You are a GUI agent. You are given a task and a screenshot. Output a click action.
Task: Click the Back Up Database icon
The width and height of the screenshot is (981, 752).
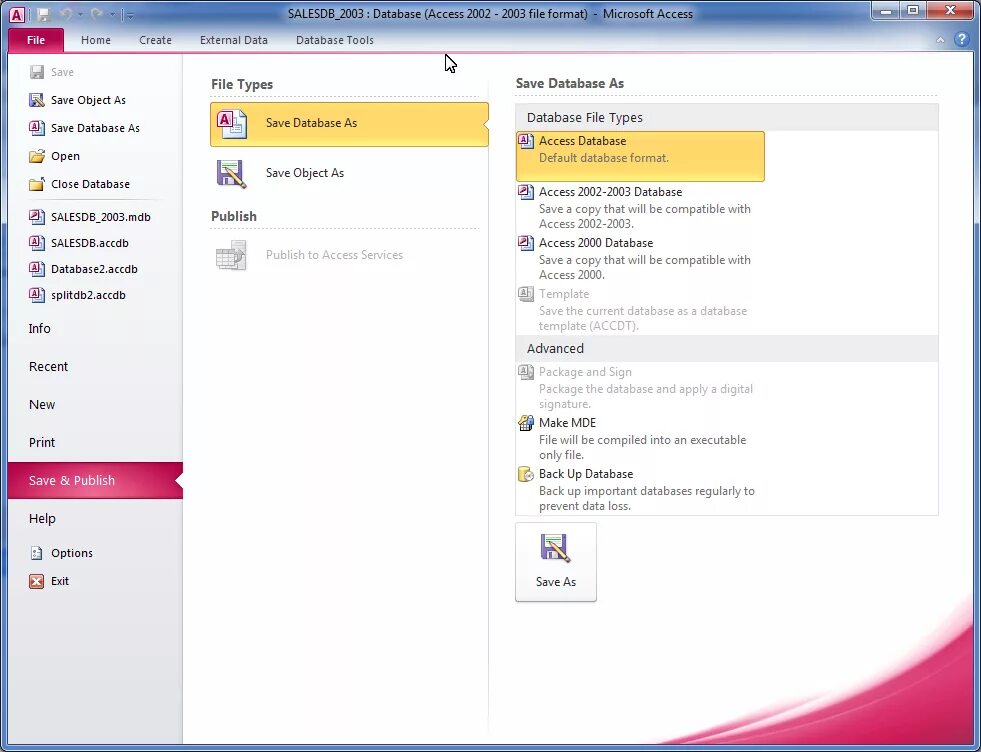pyautogui.click(x=526, y=474)
